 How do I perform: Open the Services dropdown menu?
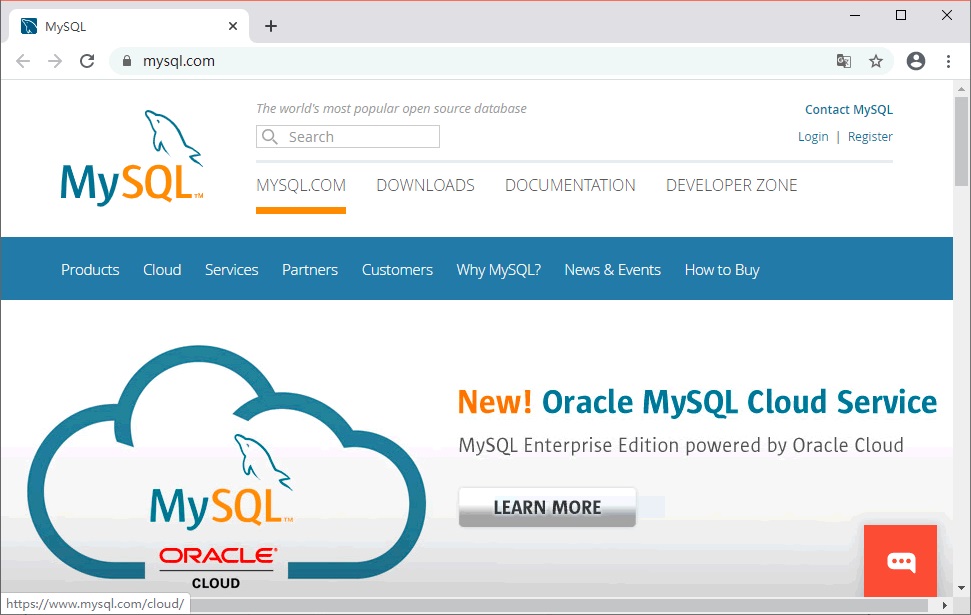click(x=231, y=269)
